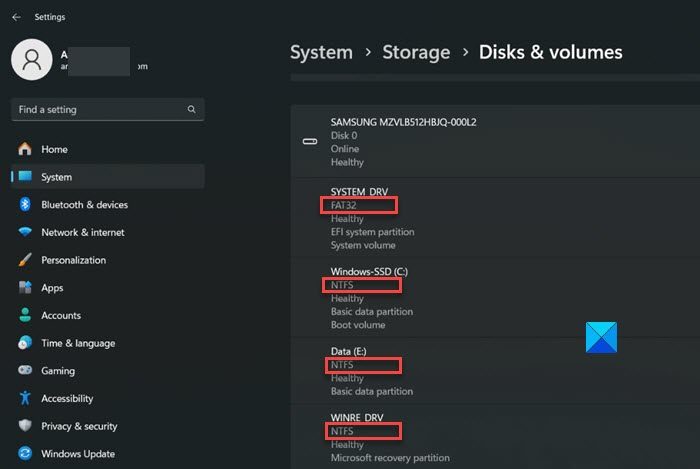Click Basic data partition under Data (E:)

tap(371, 391)
